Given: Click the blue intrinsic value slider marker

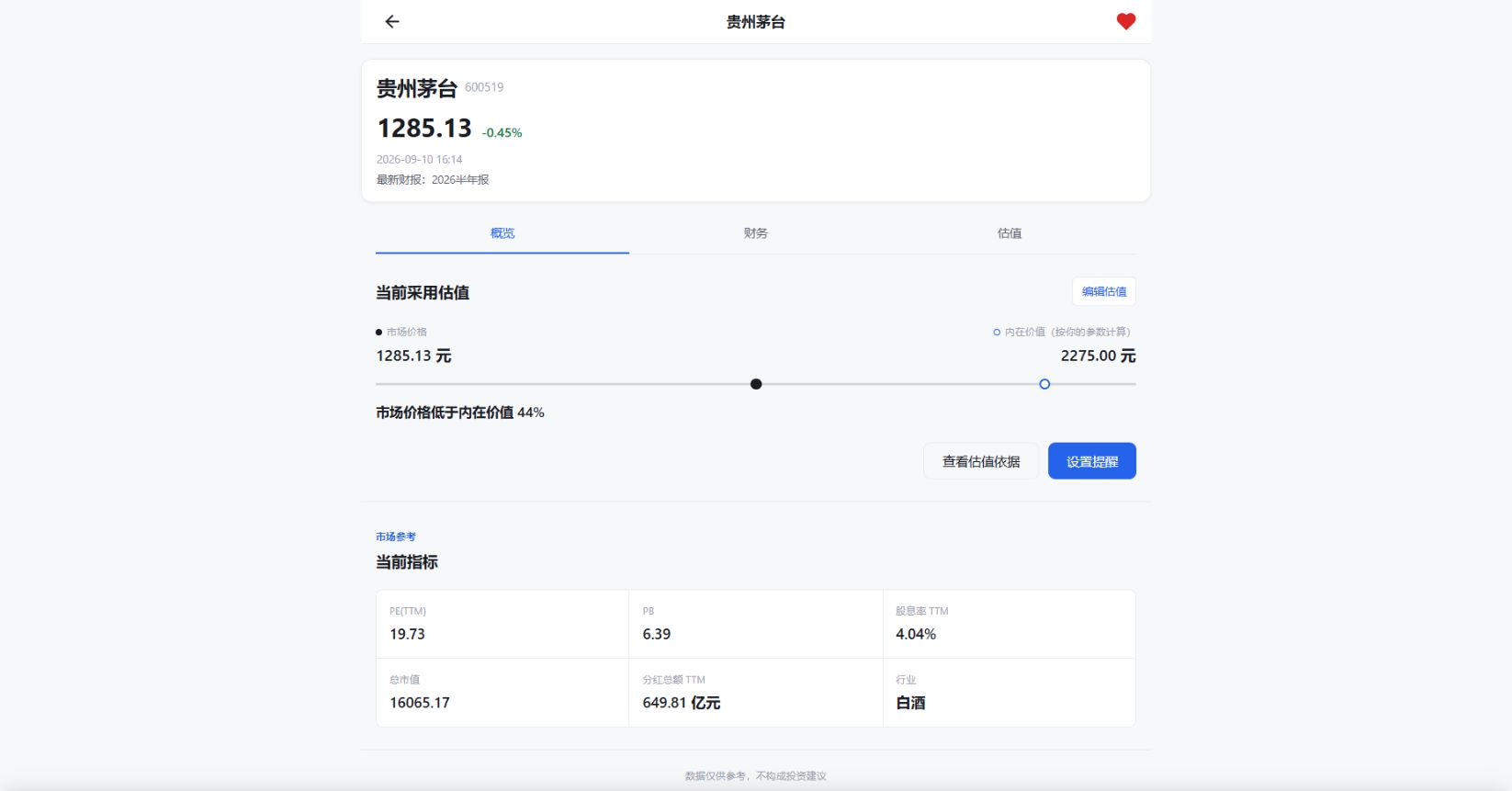Looking at the screenshot, I should [x=1044, y=384].
